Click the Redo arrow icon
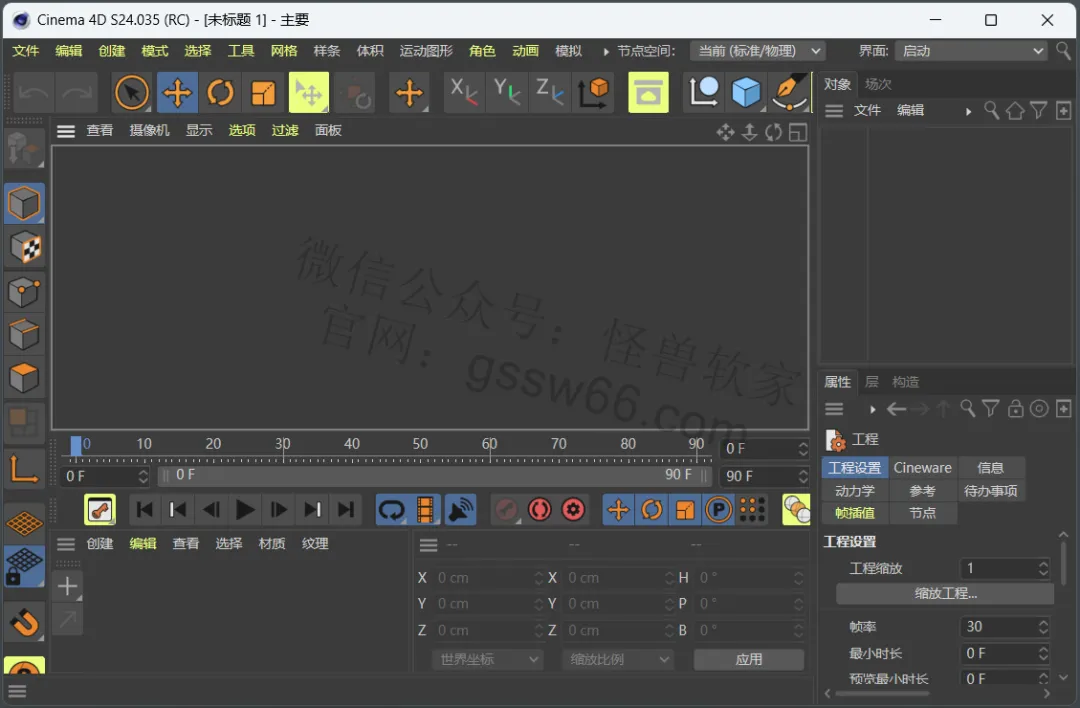This screenshot has height=708, width=1080. coord(76,92)
